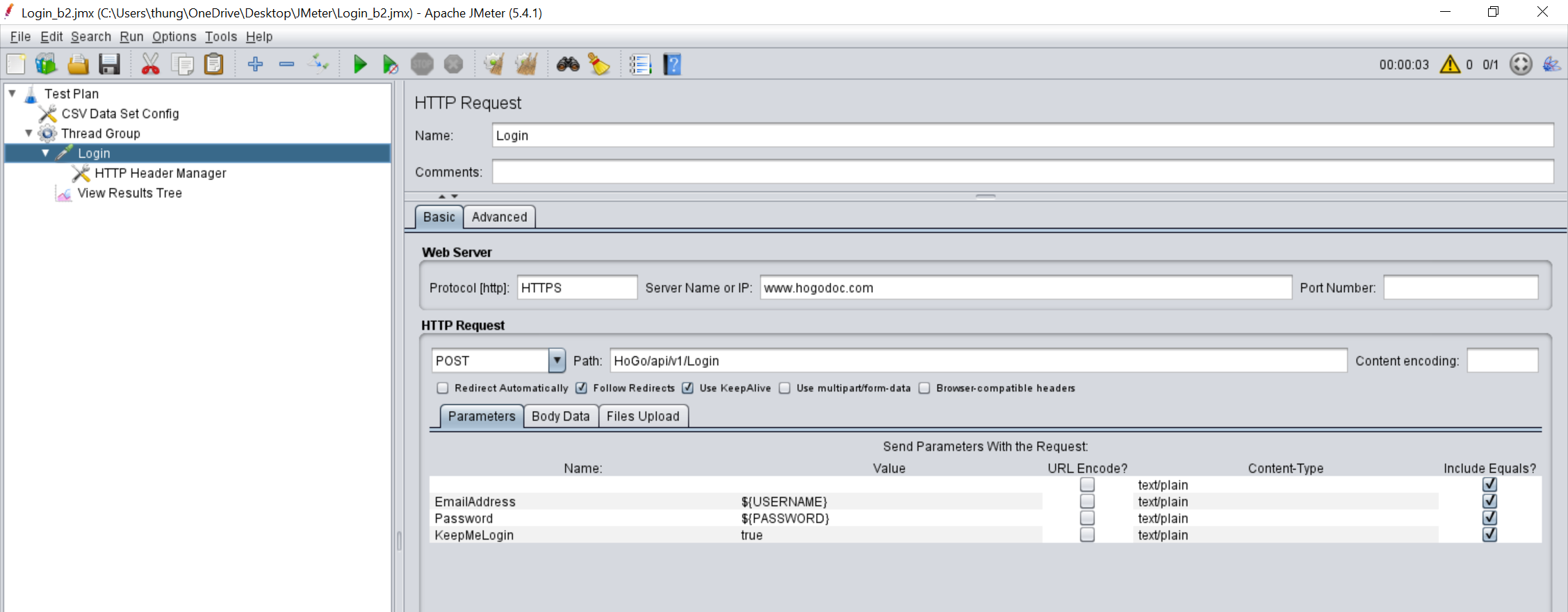Collapse the Login sampler tree node

click(45, 153)
